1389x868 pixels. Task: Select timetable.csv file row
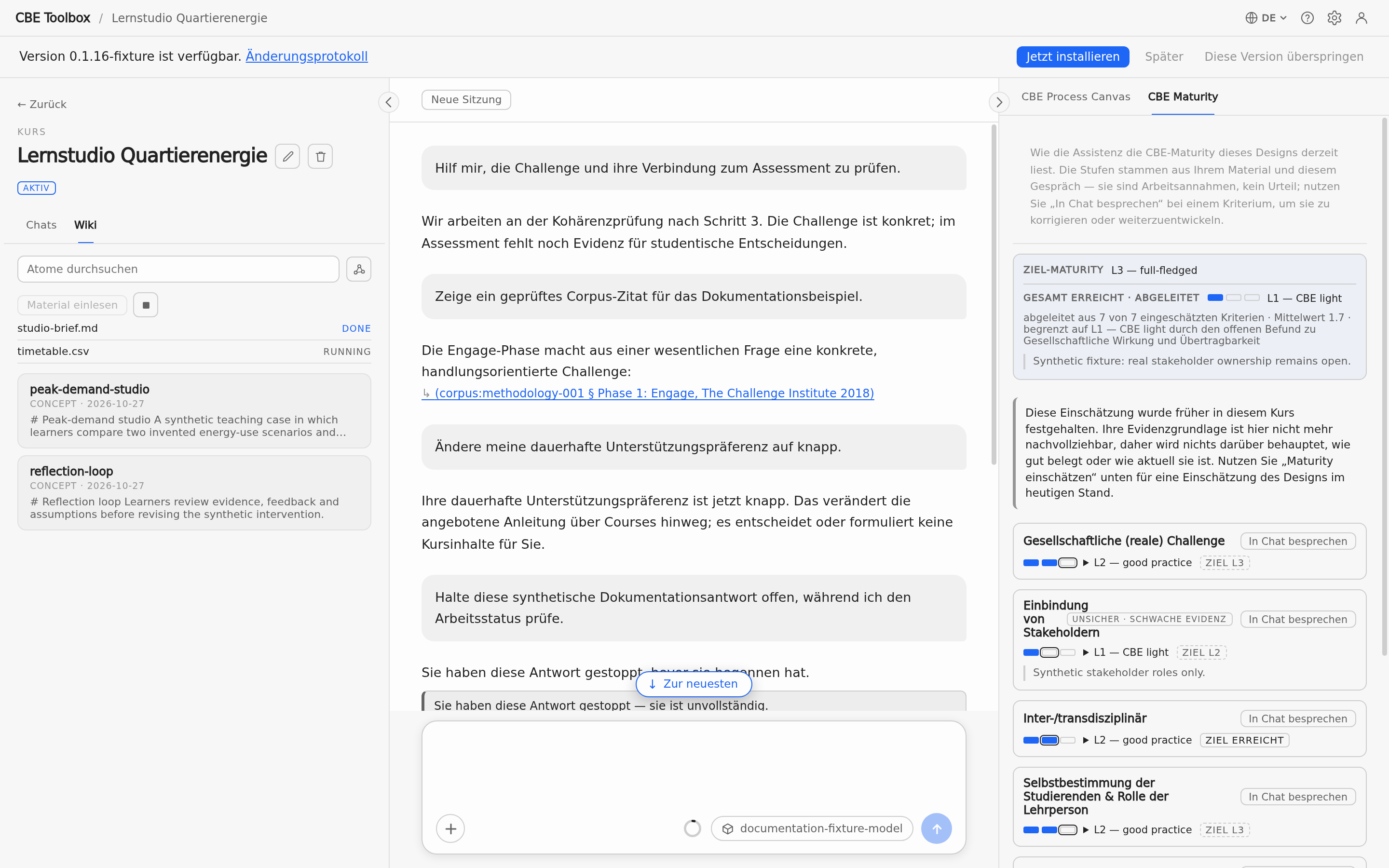[194, 352]
